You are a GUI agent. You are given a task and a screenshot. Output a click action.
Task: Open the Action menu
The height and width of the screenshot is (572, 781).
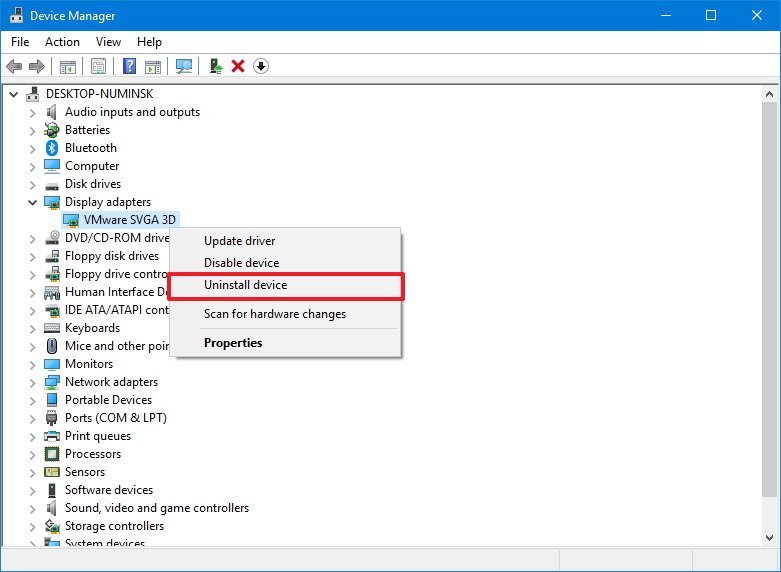[x=62, y=42]
